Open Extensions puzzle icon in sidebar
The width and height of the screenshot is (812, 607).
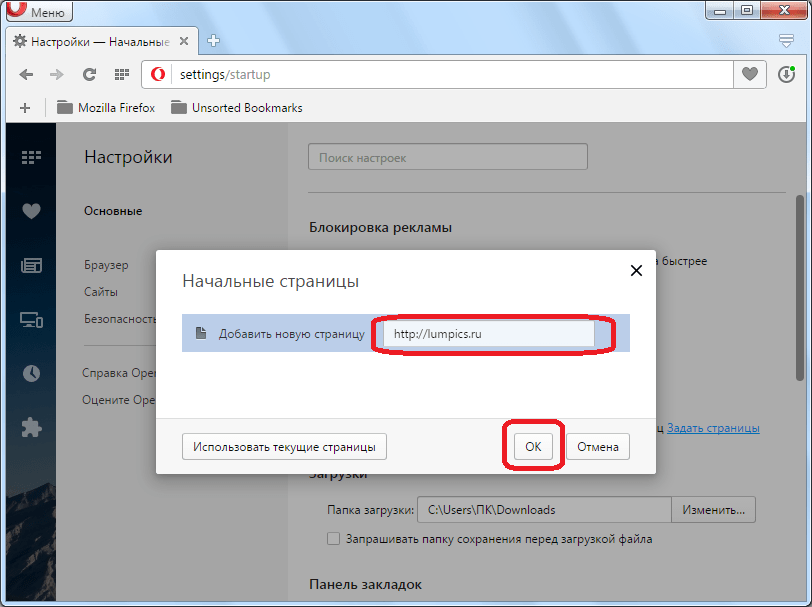coord(31,428)
